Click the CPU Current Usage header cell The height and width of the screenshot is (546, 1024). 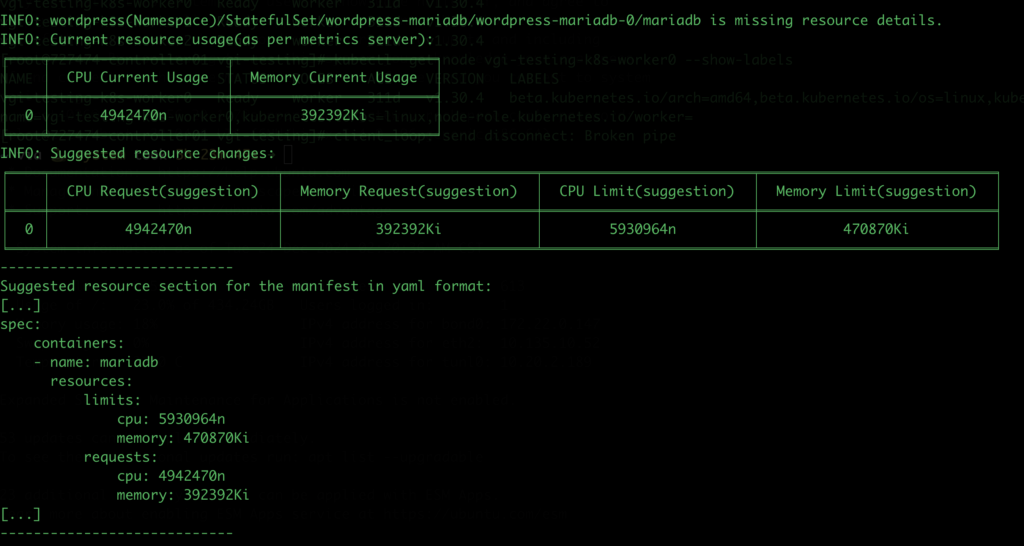coord(137,78)
